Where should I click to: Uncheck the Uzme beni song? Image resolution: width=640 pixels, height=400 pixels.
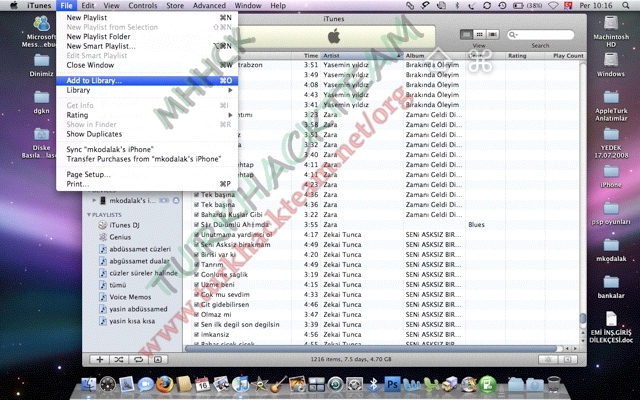[196, 284]
